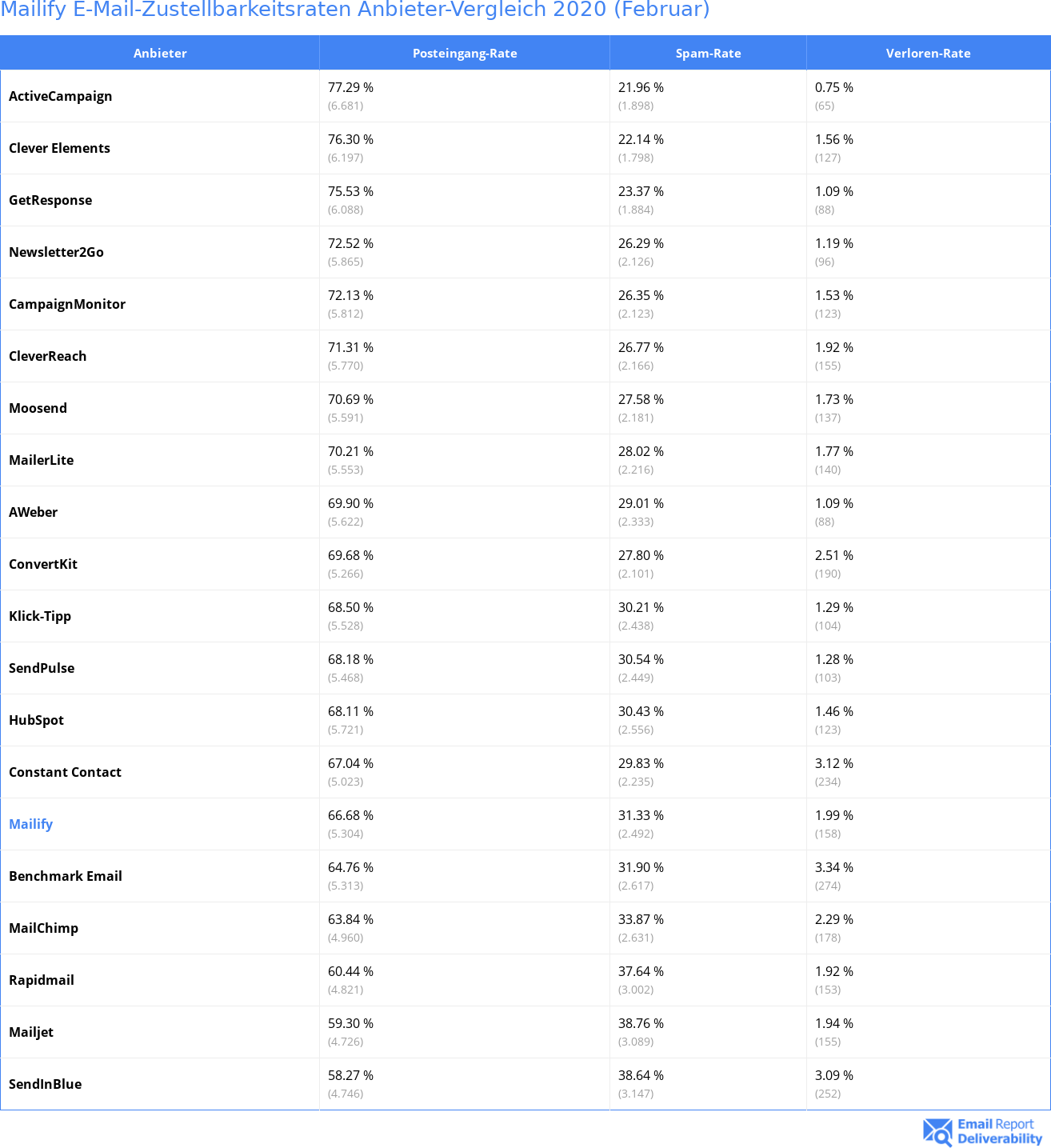Select the ActiveCampaign provider row
The width and height of the screenshot is (1051, 1148).
pos(525,96)
